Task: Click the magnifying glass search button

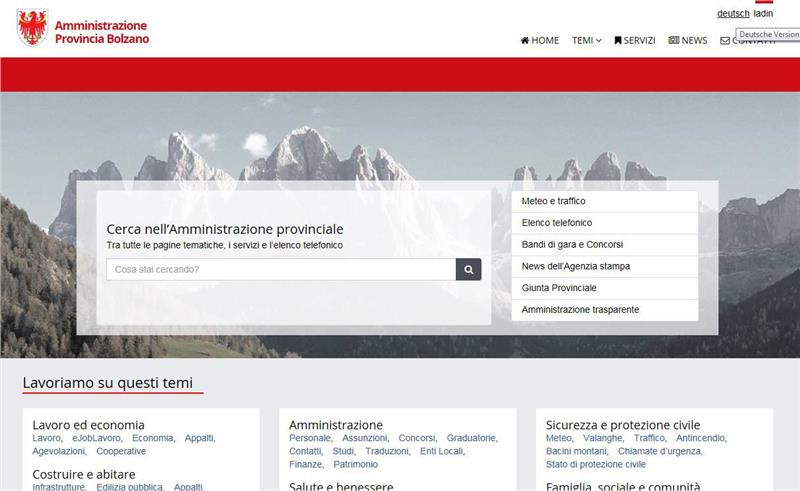Action: coord(468,269)
